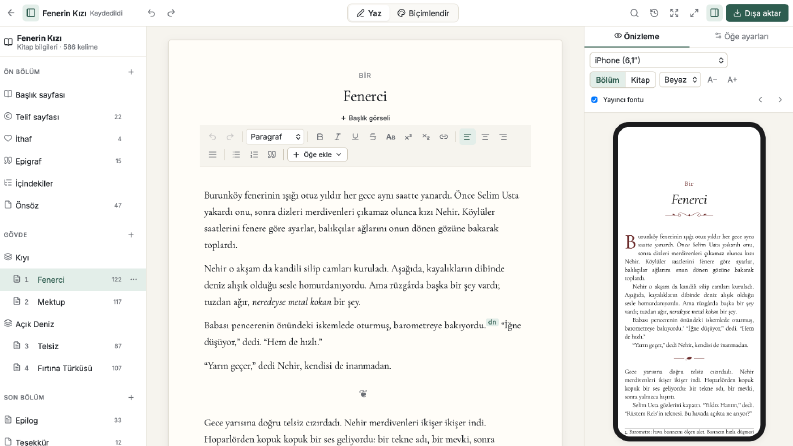The height and width of the screenshot is (446, 793).
Task: Undo the last action in the top bar
Action: coord(151,13)
